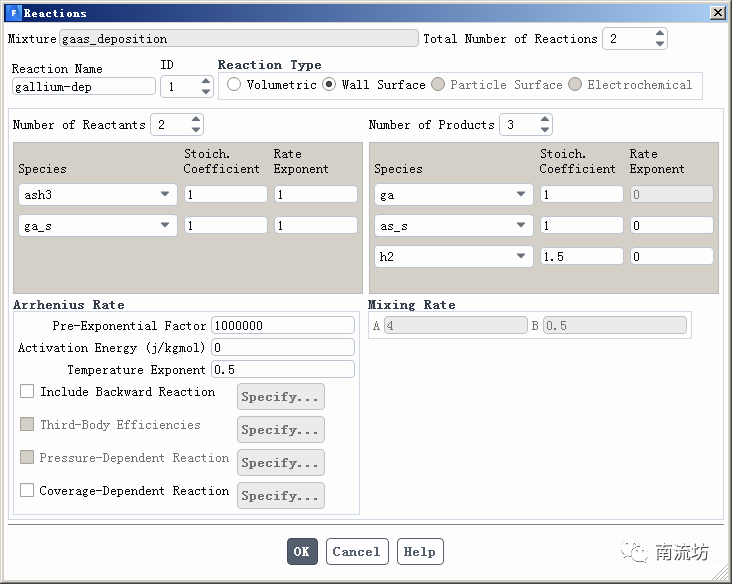Click Specify button for Backward Reaction

click(280, 397)
